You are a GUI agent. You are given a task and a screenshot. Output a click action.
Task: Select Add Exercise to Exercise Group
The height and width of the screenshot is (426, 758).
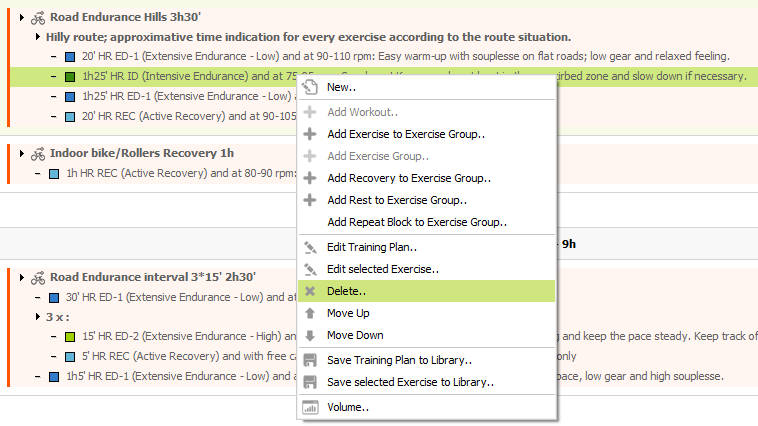405,134
